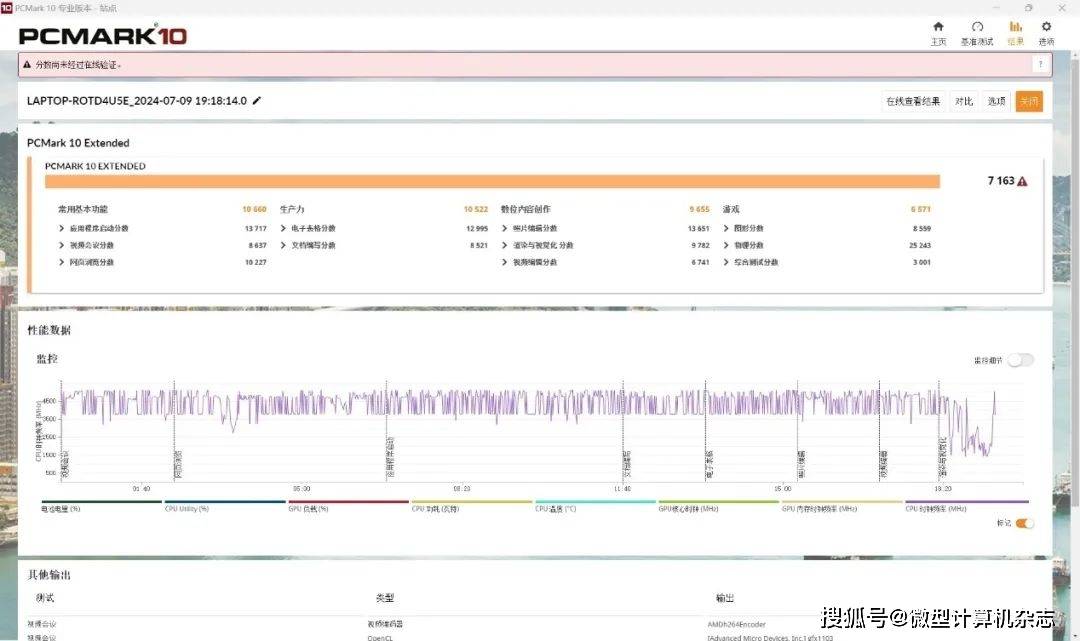Click the 性能数据 section heading
This screenshot has width=1080, height=641.
[49, 330]
